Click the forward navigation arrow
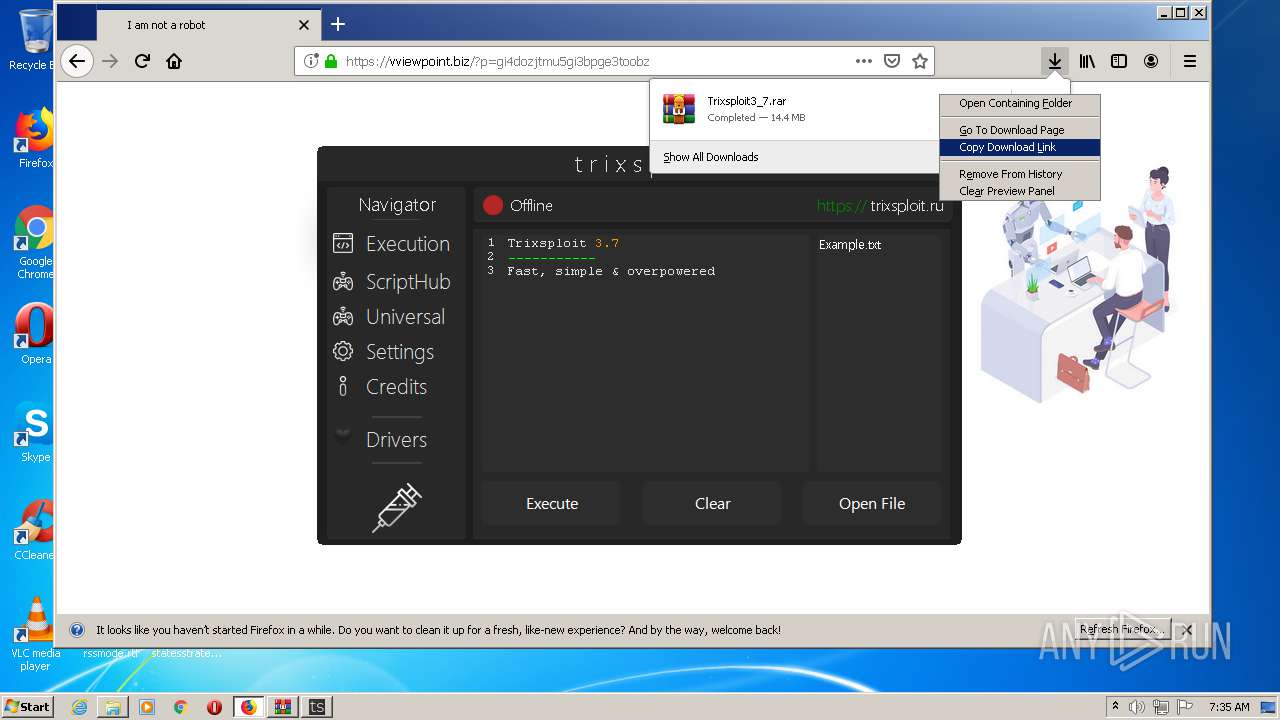Screen dimensions: 1280x720 click(x=110, y=61)
